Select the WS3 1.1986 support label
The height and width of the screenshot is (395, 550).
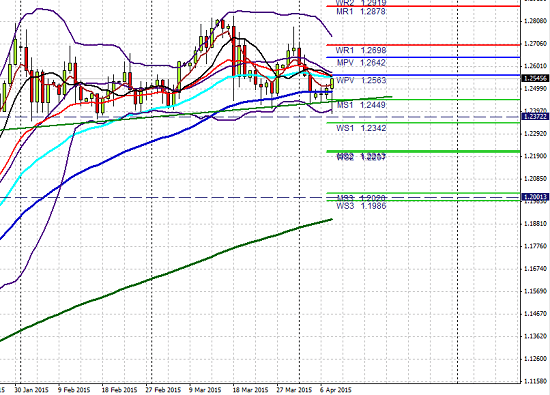coord(361,206)
